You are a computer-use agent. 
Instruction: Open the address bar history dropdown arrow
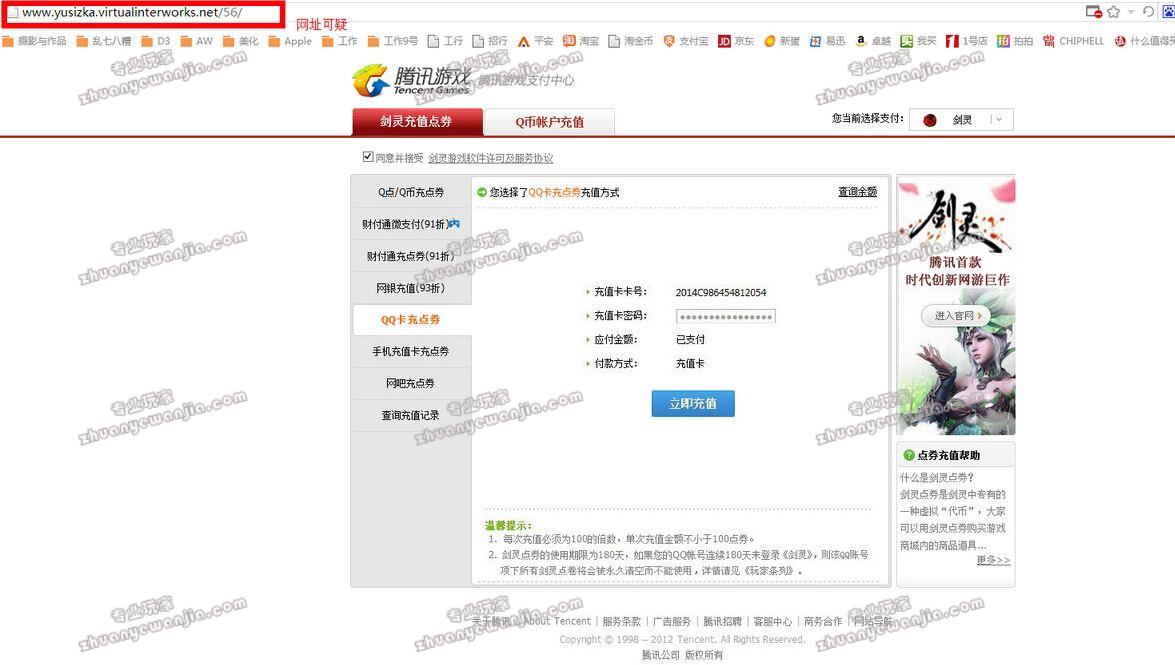coord(1131,12)
